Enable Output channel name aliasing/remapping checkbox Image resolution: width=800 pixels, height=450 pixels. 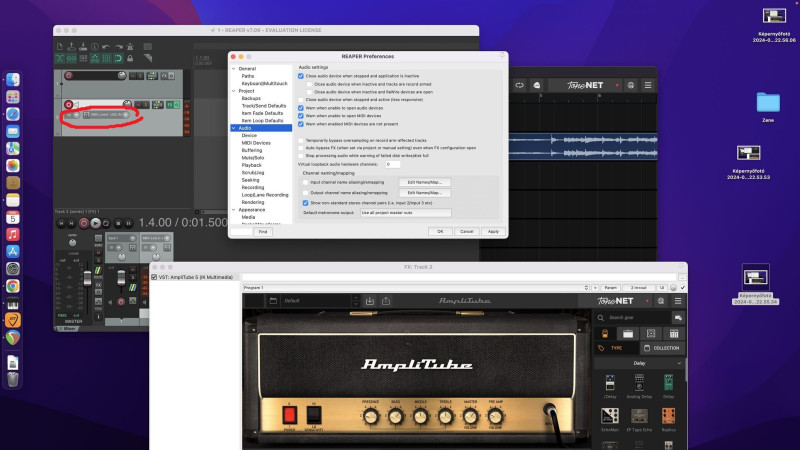click(x=306, y=193)
